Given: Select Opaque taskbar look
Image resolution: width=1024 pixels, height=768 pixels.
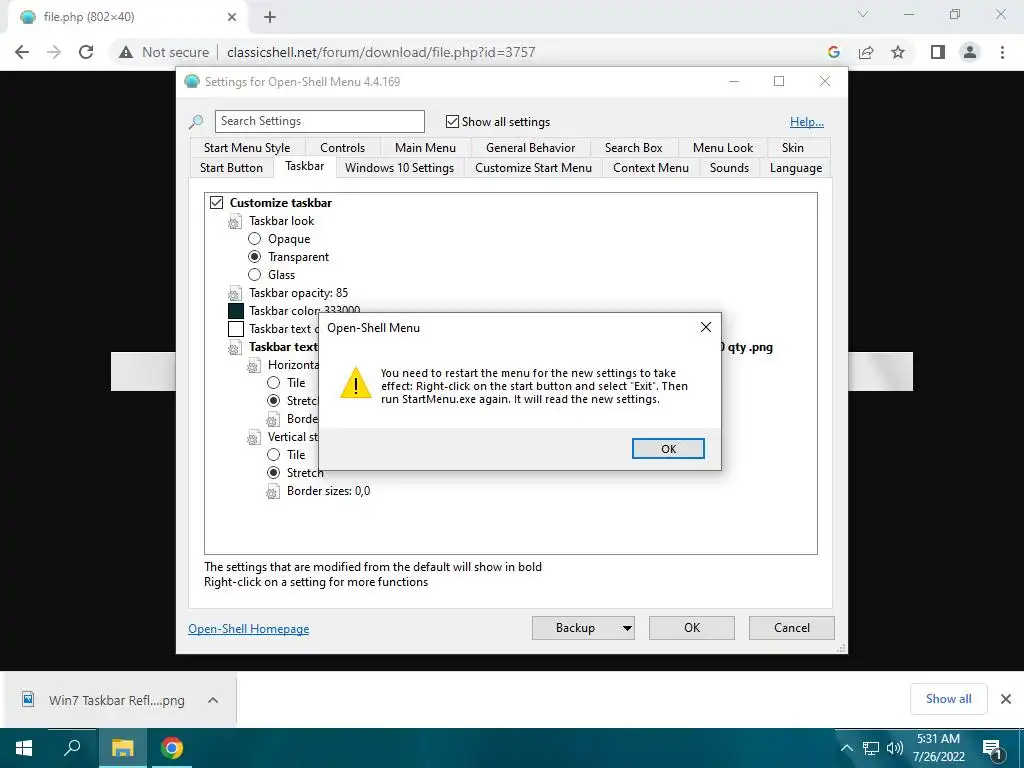Looking at the screenshot, I should (254, 239).
